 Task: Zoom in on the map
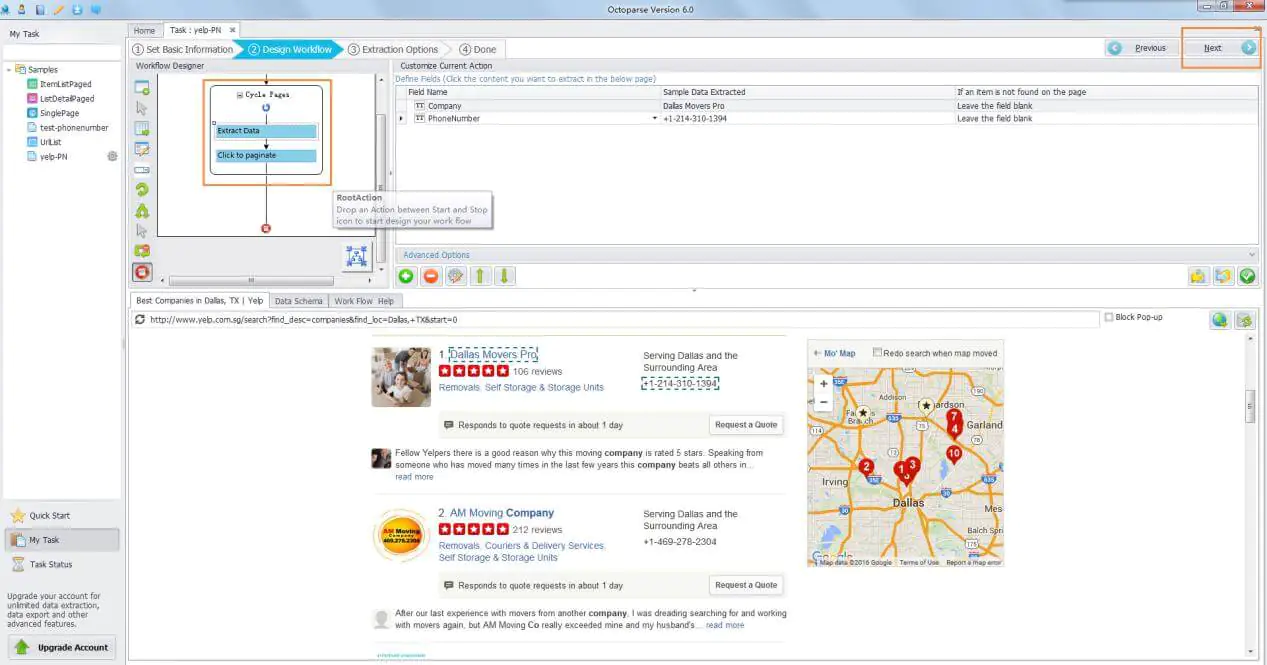823,384
